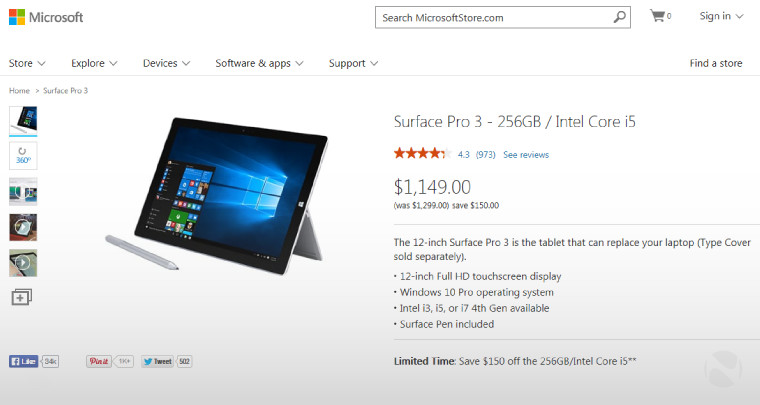Go to Find a store
The height and width of the screenshot is (405, 760).
[716, 63]
